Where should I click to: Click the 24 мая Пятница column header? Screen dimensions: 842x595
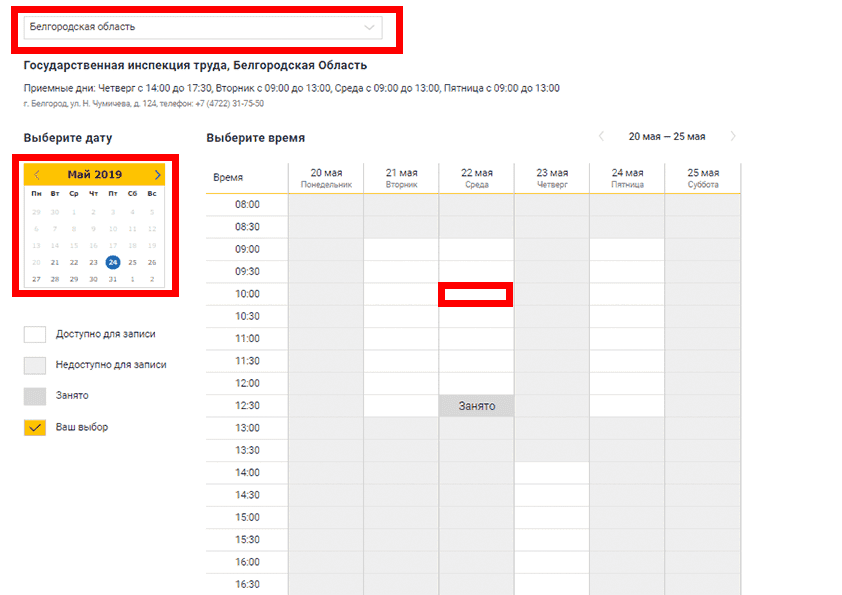click(626, 178)
